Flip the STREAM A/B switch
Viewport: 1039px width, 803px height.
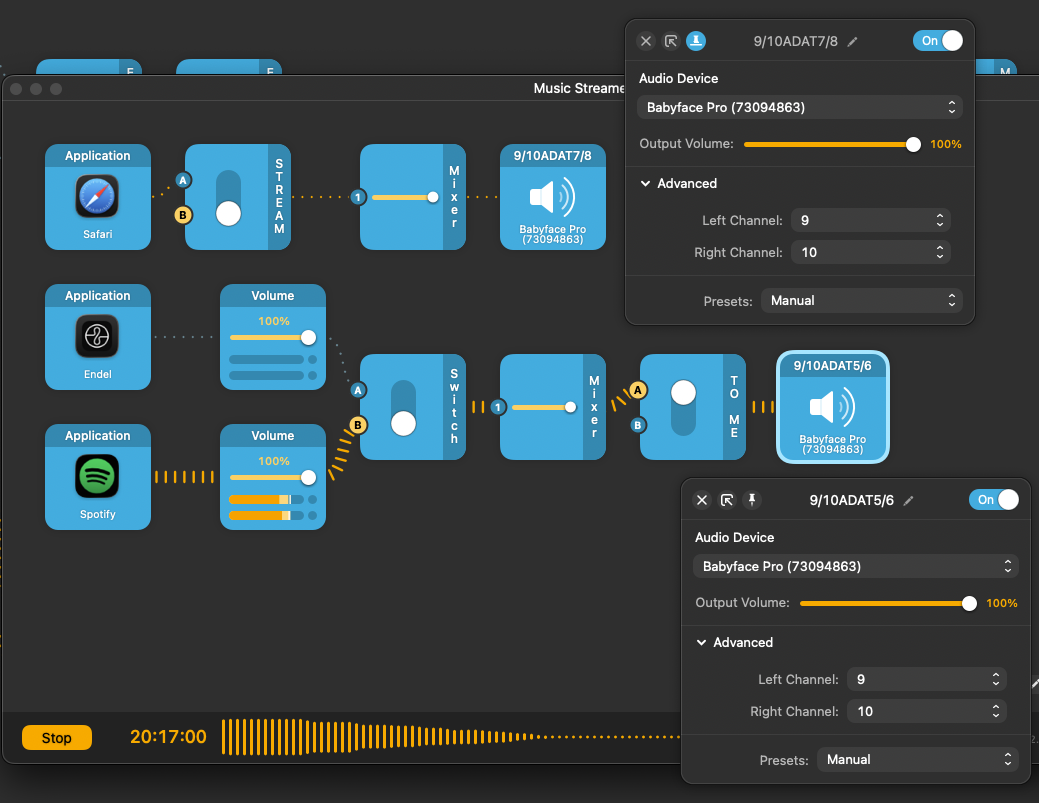tap(229, 197)
